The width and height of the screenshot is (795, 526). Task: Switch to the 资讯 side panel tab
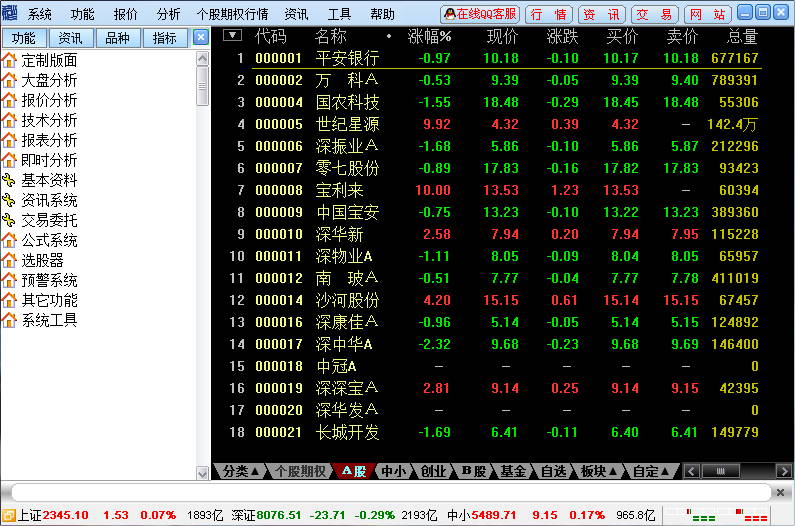pos(70,38)
